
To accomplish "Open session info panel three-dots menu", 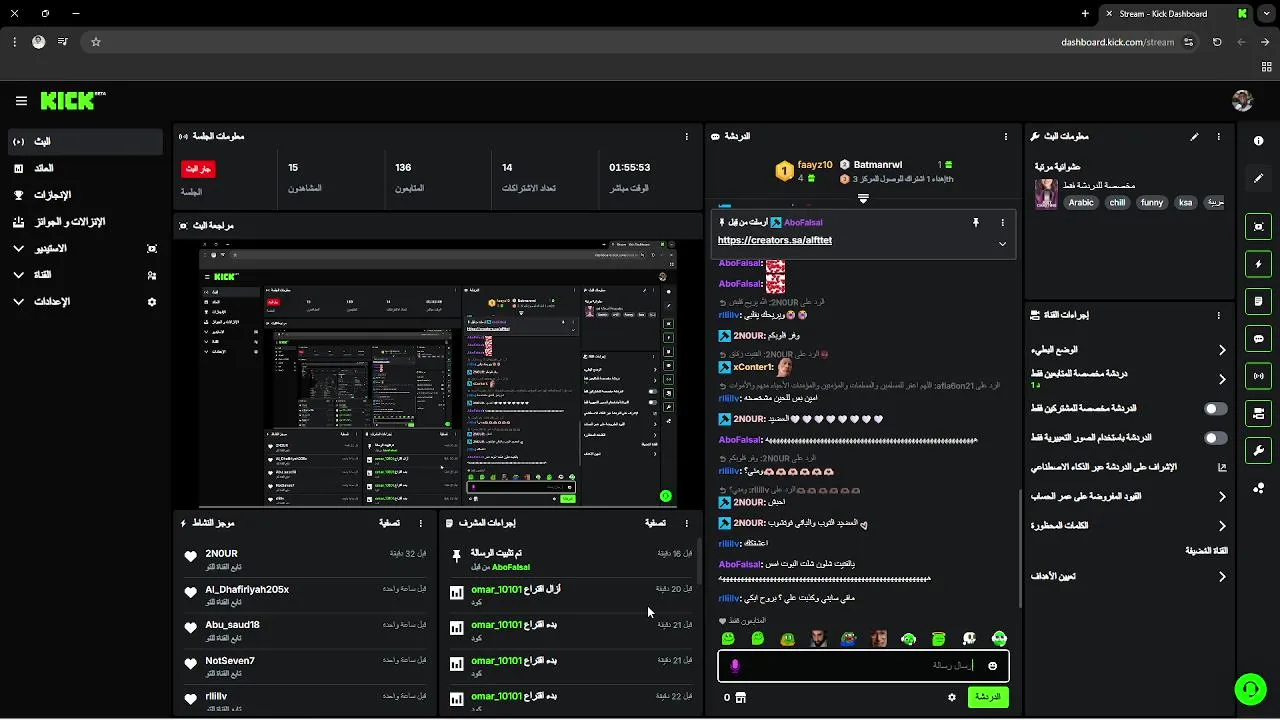I will [686, 136].
